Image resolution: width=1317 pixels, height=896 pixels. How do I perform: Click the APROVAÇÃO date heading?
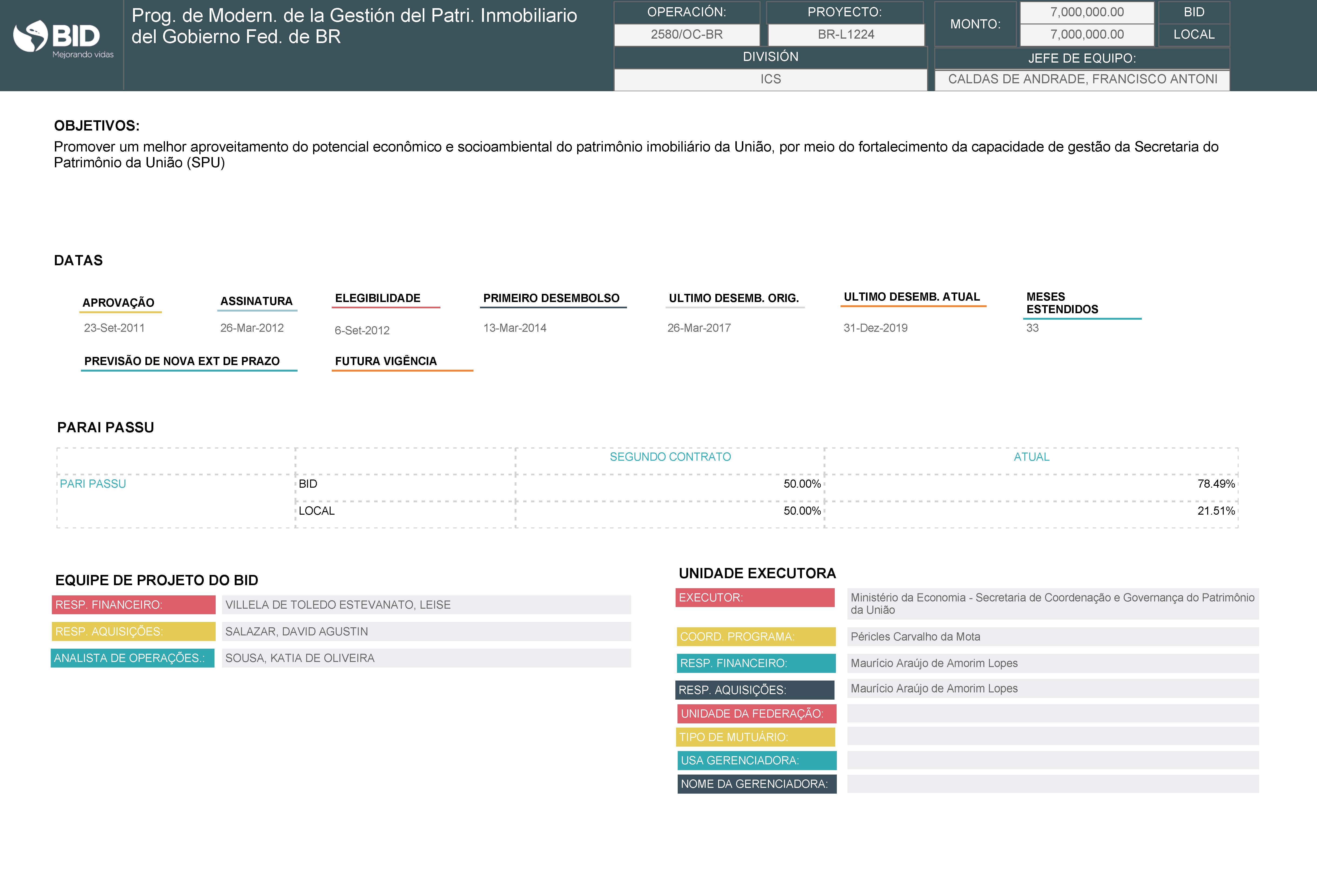coord(118,303)
